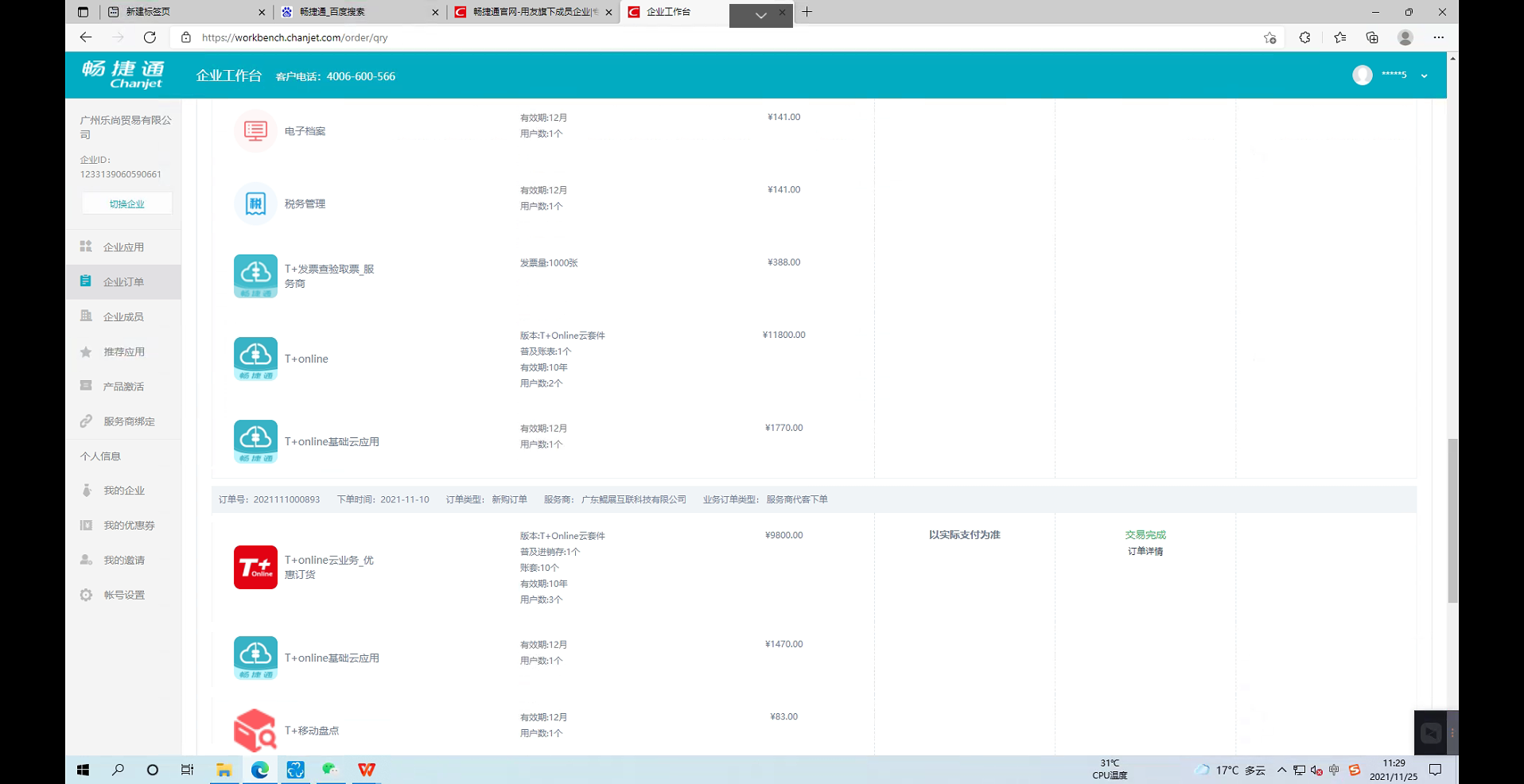Screen dimensions: 1524x784
Task: Open the favorites list icon
Action: pos(1339,37)
